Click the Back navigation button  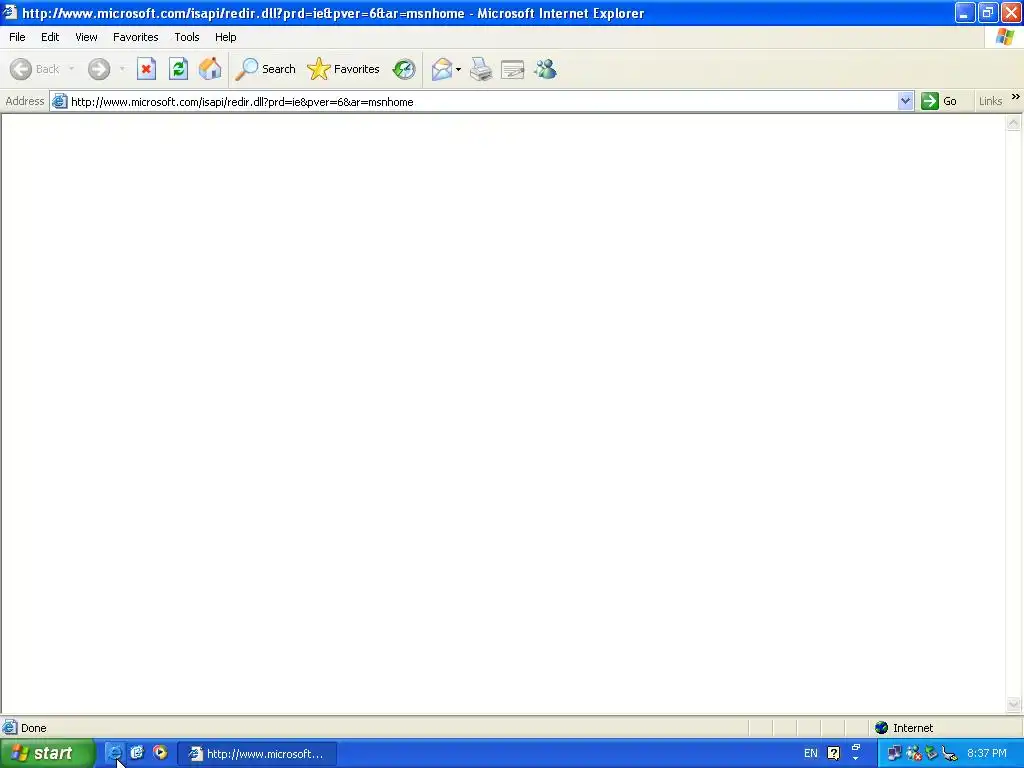click(x=35, y=69)
